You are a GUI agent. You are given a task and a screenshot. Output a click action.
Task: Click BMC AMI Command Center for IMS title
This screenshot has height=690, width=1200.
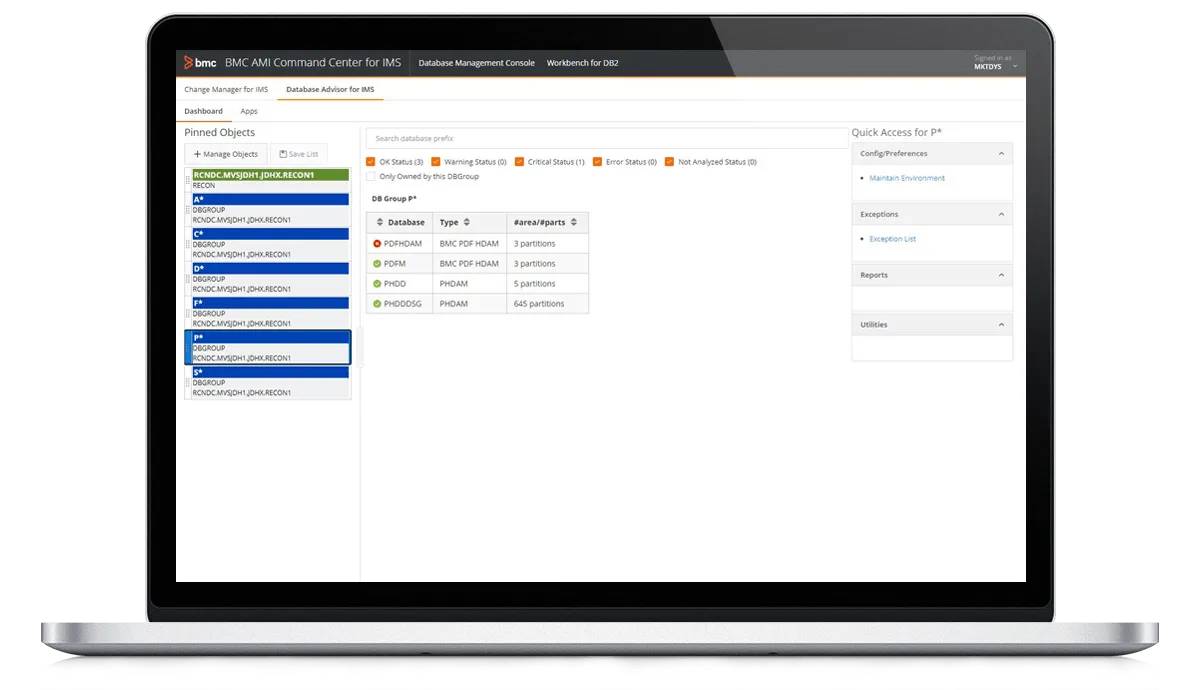(x=313, y=63)
